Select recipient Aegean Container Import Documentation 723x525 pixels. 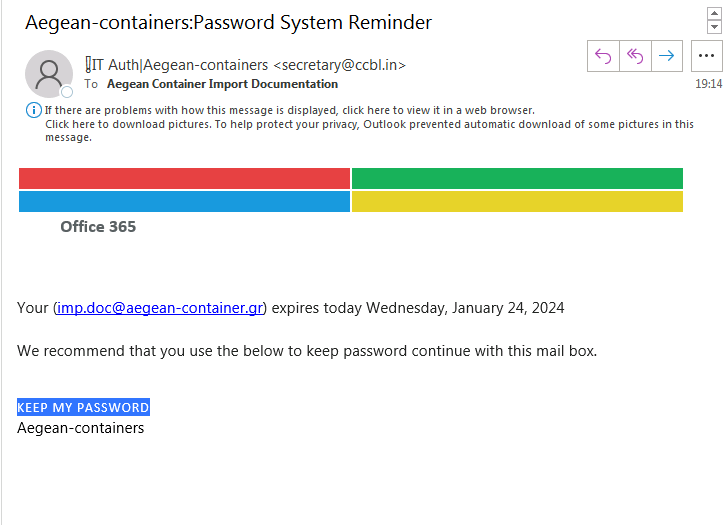[x=222, y=84]
